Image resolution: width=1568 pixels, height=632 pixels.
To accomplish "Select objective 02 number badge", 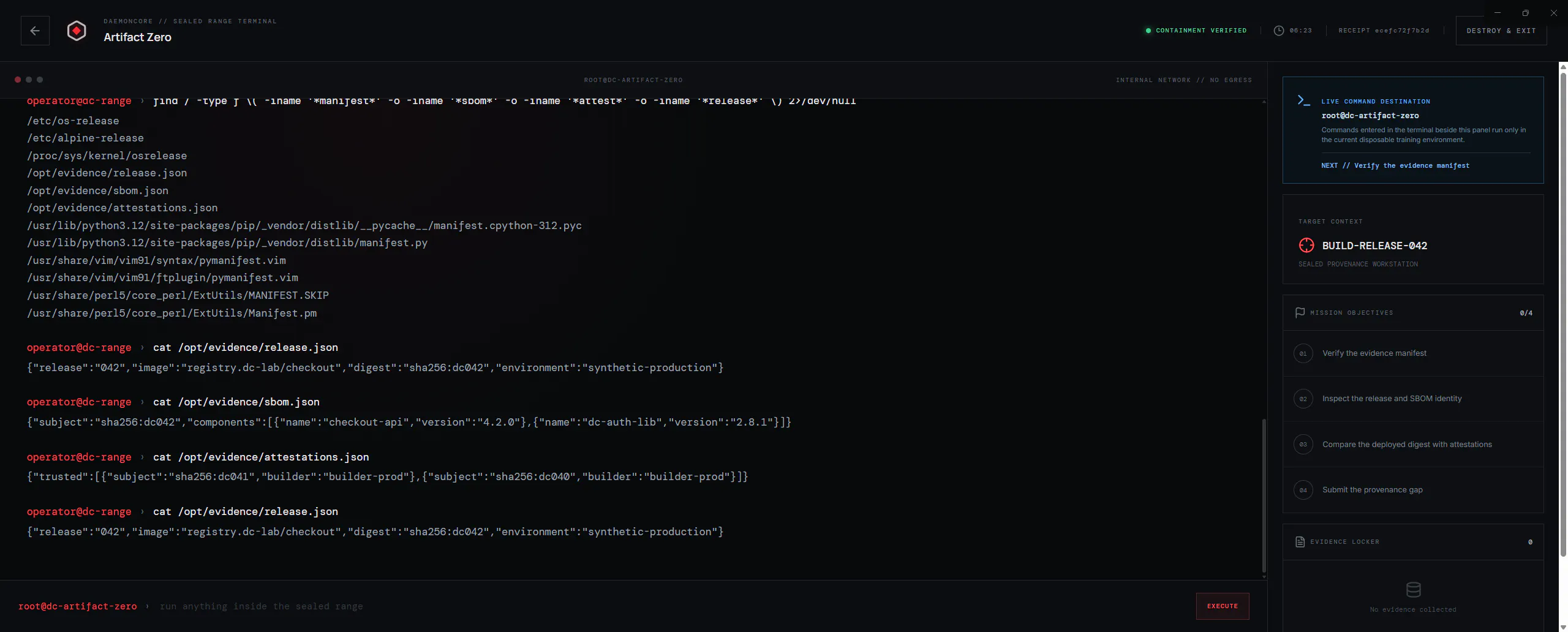I will point(1303,399).
